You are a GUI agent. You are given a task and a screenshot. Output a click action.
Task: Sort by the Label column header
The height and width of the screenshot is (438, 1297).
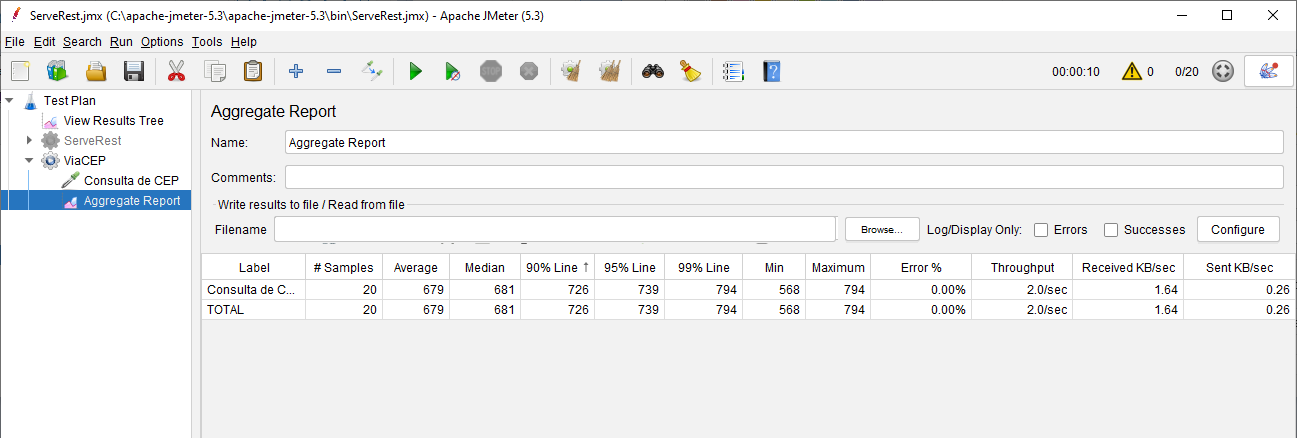point(254,267)
